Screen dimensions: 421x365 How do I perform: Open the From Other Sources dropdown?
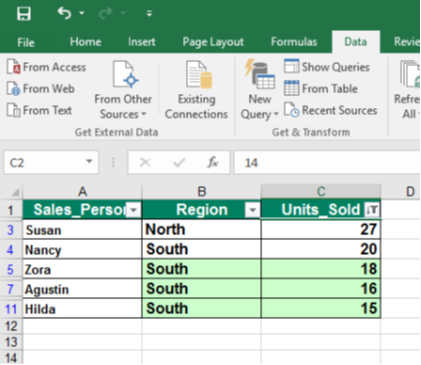(x=123, y=90)
